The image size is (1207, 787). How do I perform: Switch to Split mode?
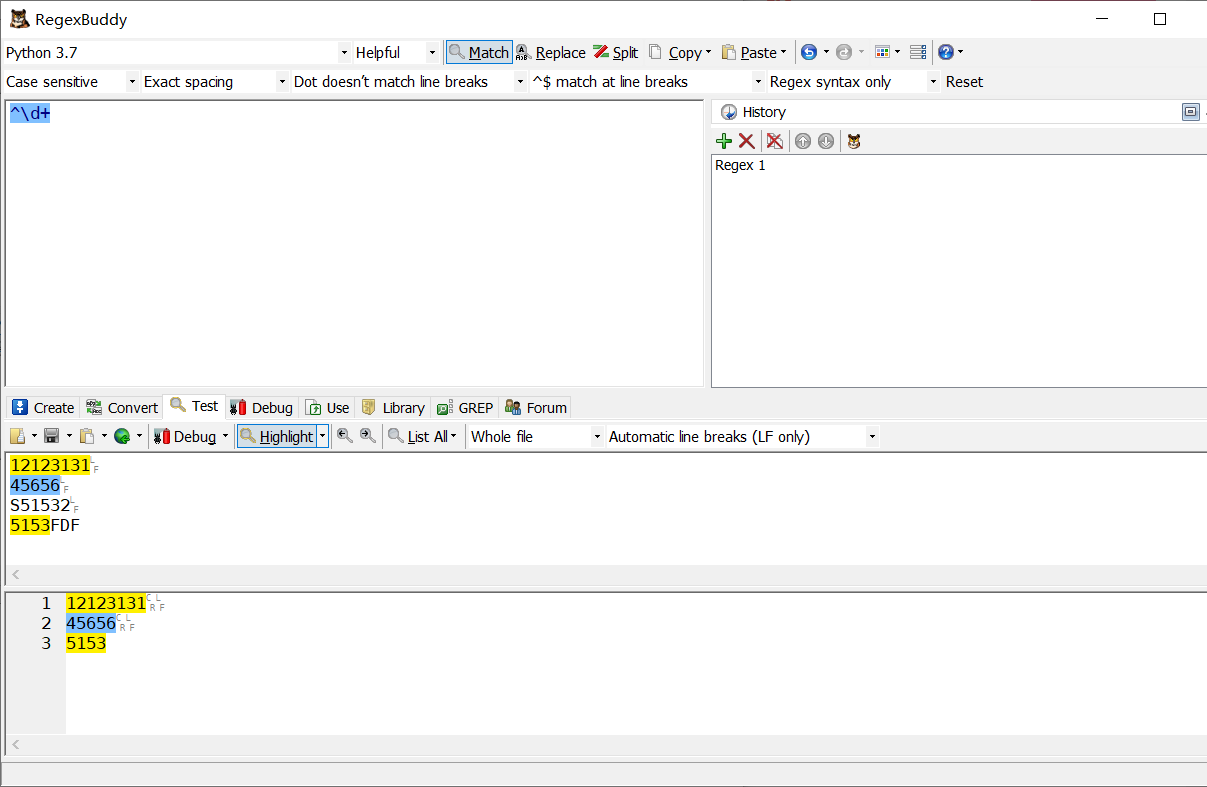pyautogui.click(x=615, y=52)
